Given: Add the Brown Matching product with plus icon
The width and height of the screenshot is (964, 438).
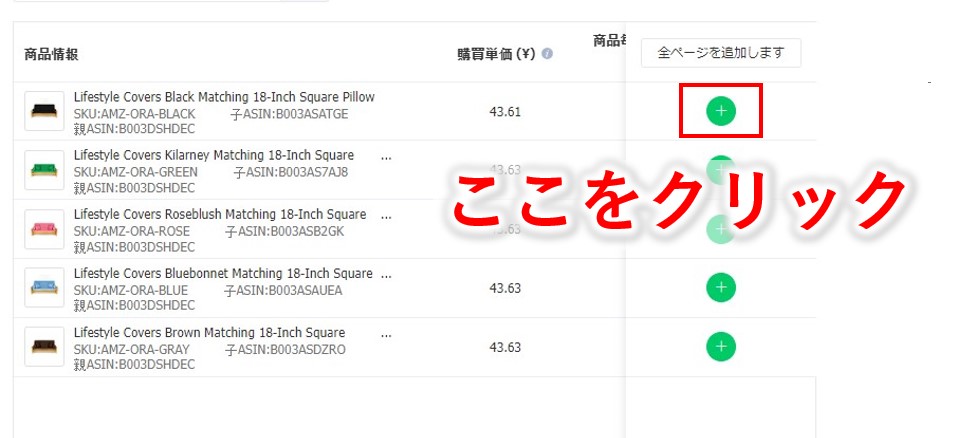Looking at the screenshot, I should coord(721,347).
